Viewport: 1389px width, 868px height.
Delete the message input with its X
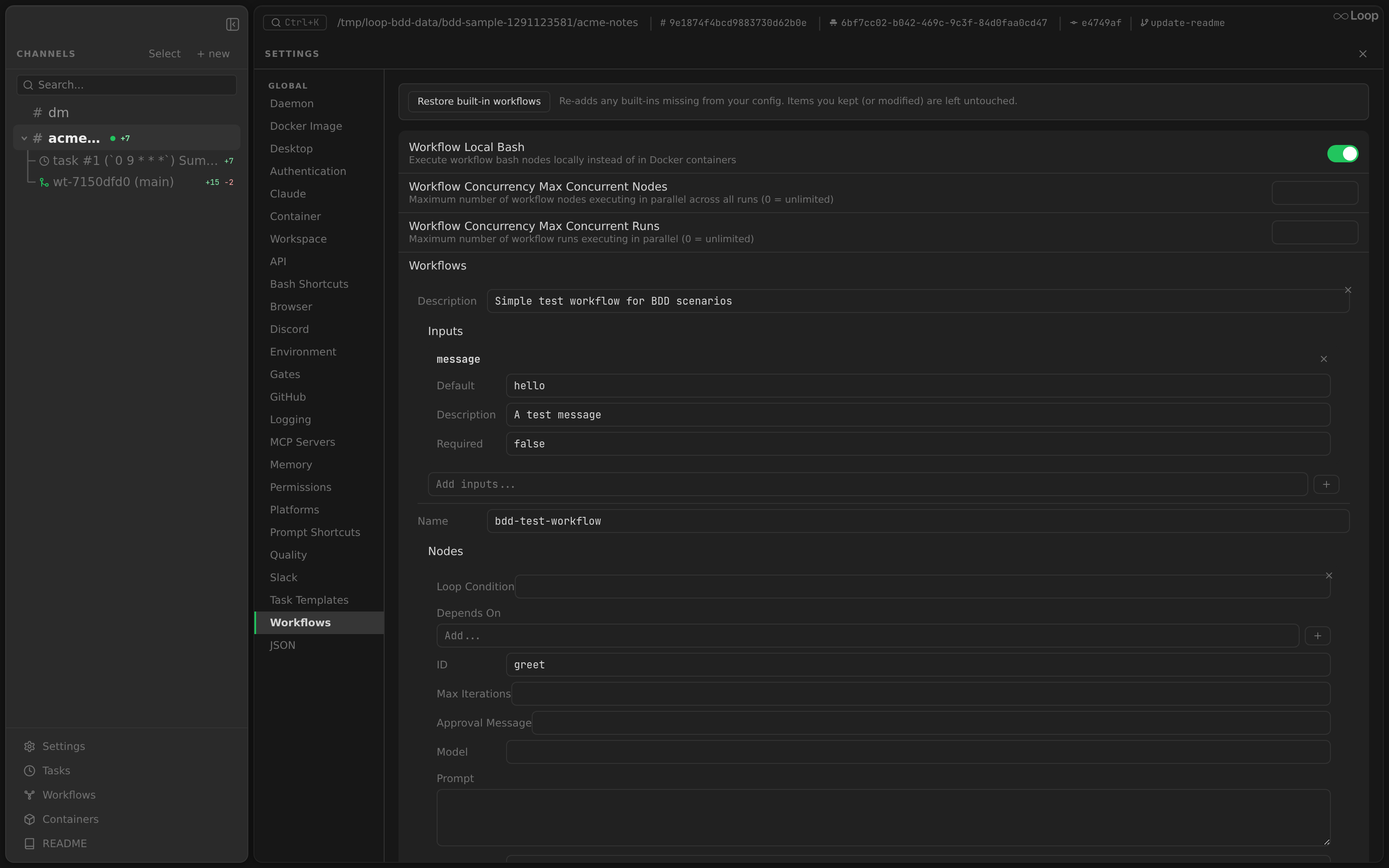(1323, 359)
